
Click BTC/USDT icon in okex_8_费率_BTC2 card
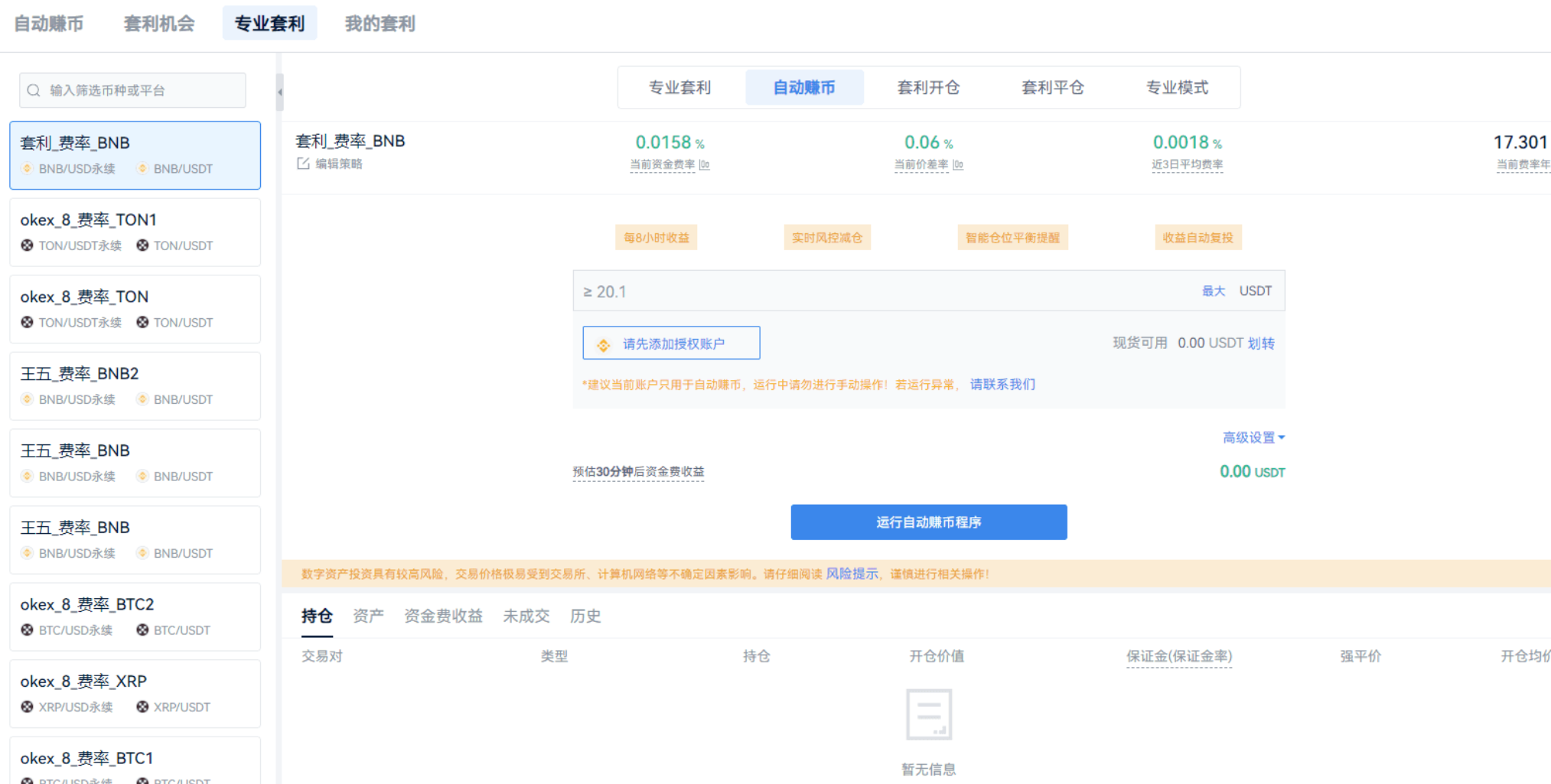tap(142, 630)
